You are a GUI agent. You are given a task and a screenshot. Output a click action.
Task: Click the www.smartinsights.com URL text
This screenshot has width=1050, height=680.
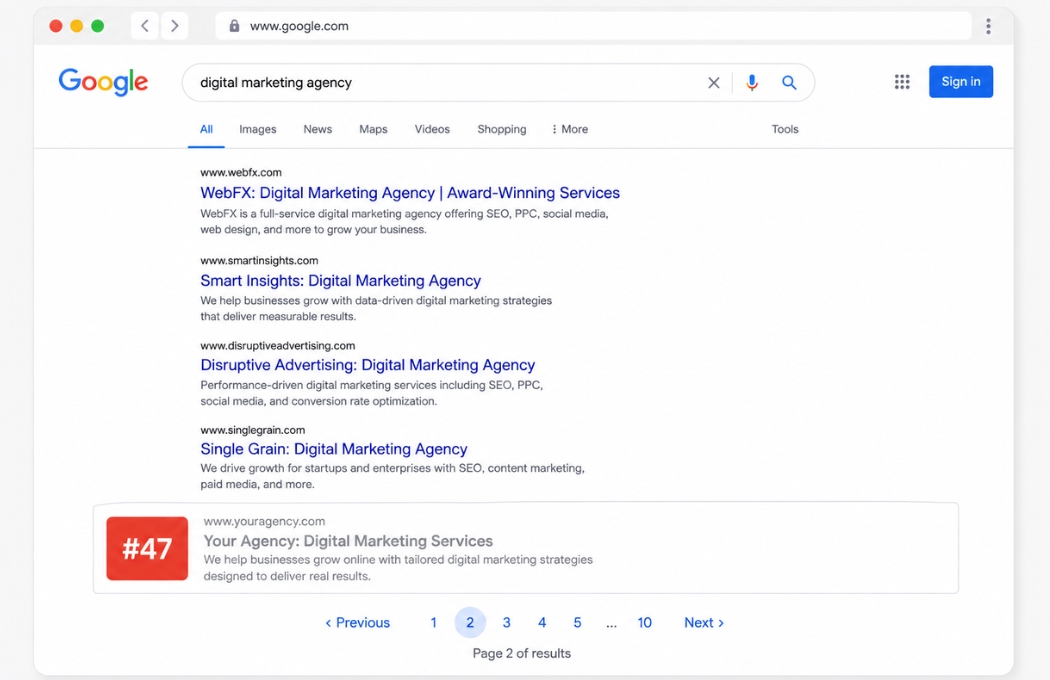coord(259,261)
